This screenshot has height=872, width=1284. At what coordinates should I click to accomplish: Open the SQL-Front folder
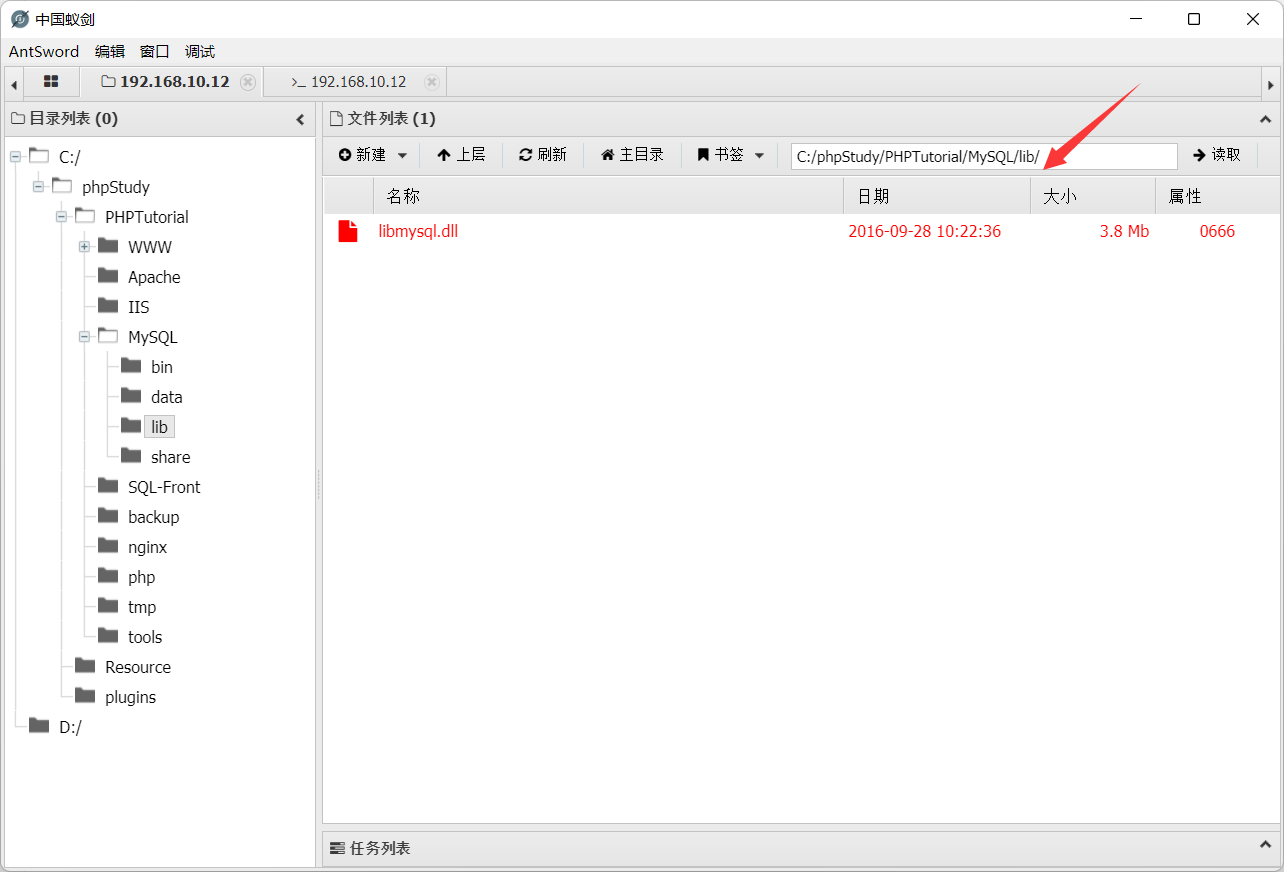(150, 486)
